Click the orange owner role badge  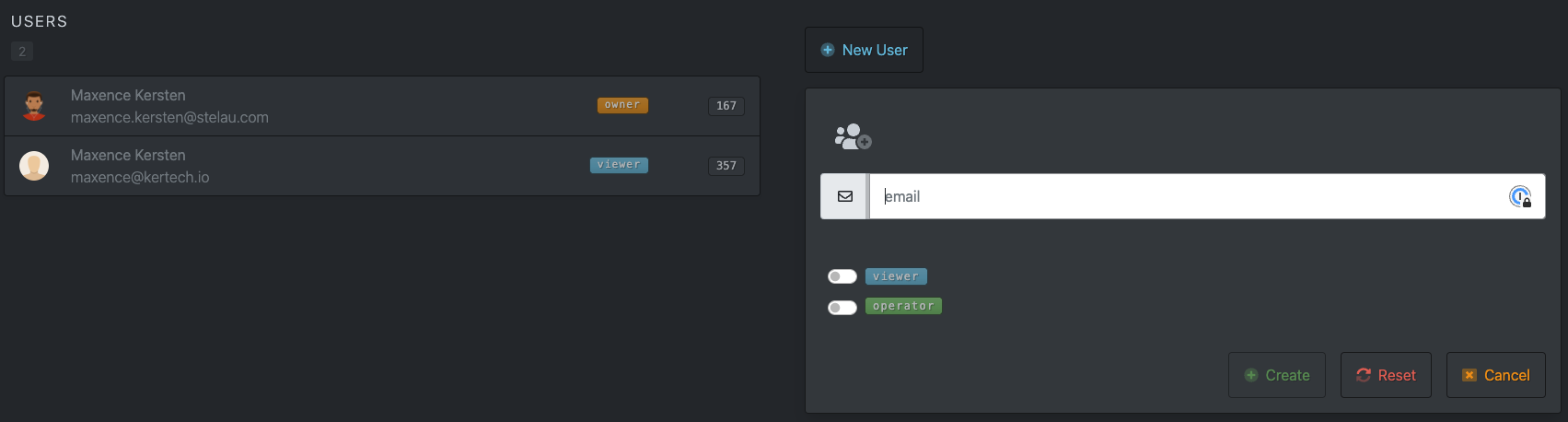[x=622, y=105]
